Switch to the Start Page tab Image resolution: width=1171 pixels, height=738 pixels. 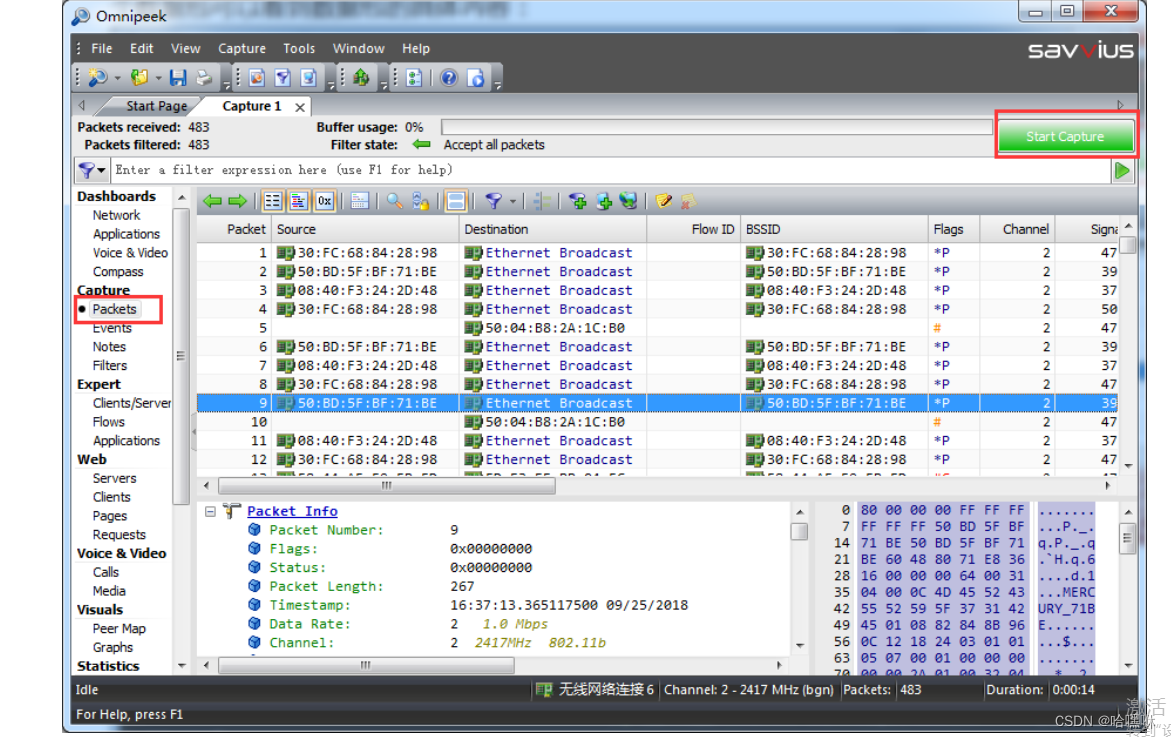(156, 106)
